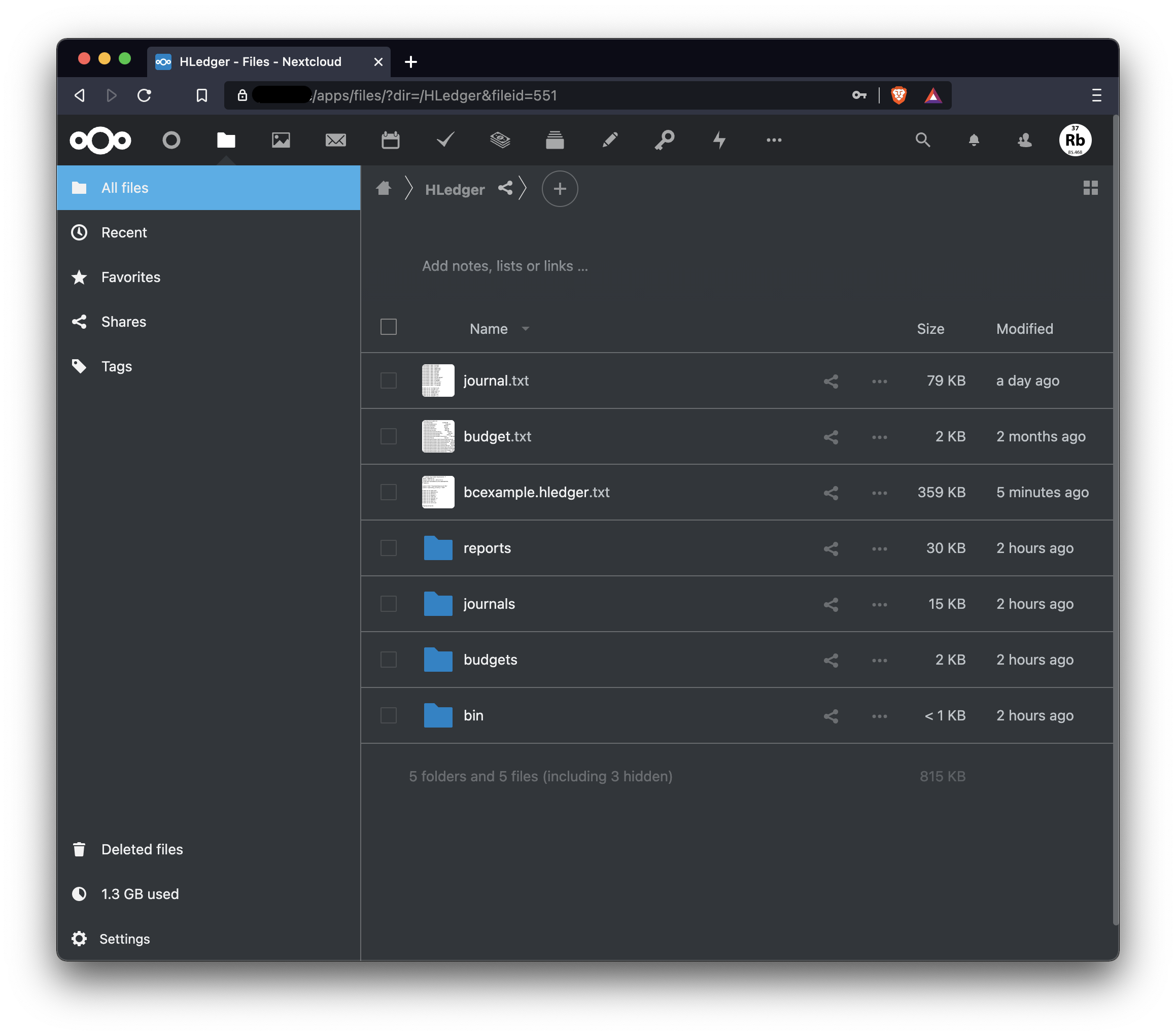Click the notifications bell icon
This screenshot has width=1176, height=1036.
(x=974, y=140)
